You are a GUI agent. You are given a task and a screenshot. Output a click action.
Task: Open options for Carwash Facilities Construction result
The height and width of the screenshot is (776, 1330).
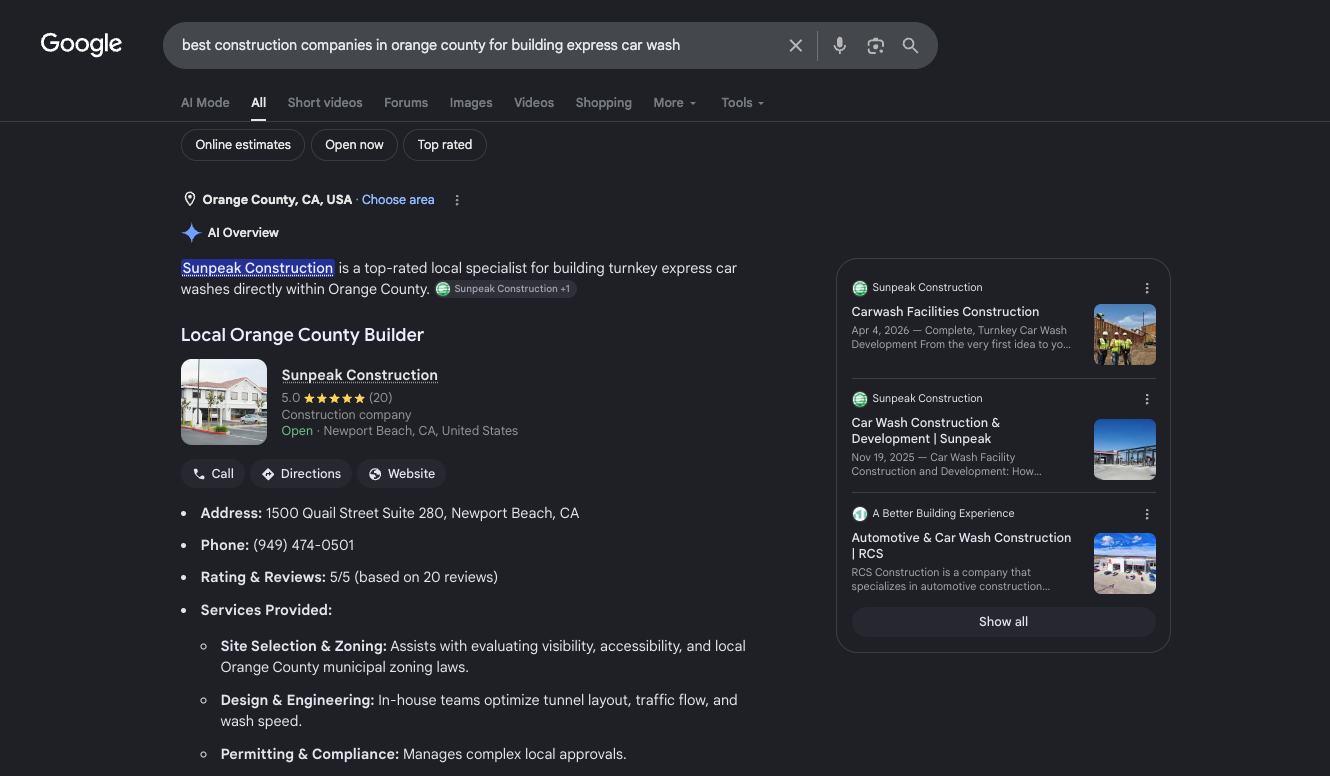(x=1147, y=288)
